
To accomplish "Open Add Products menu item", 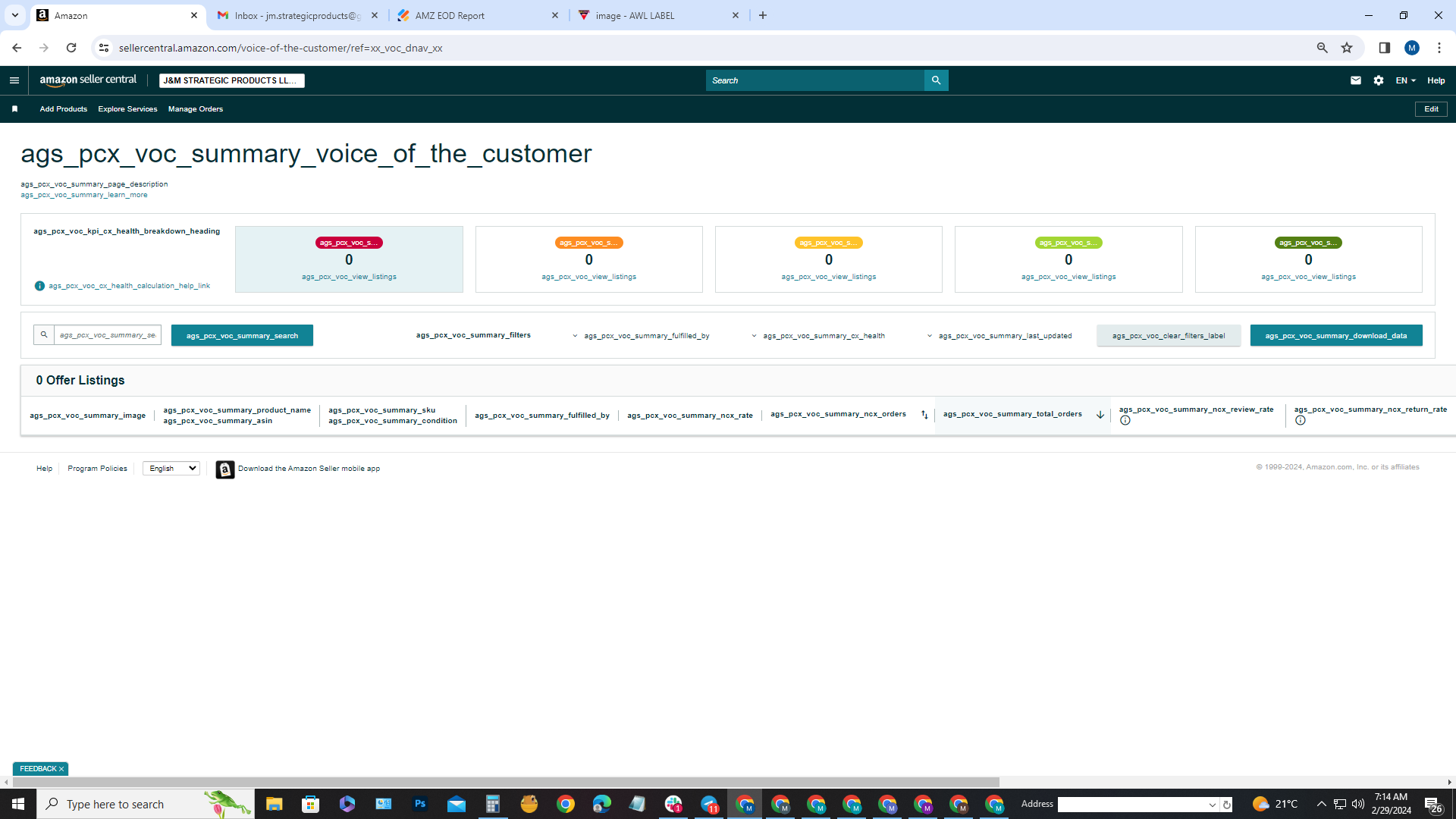I will click(64, 109).
